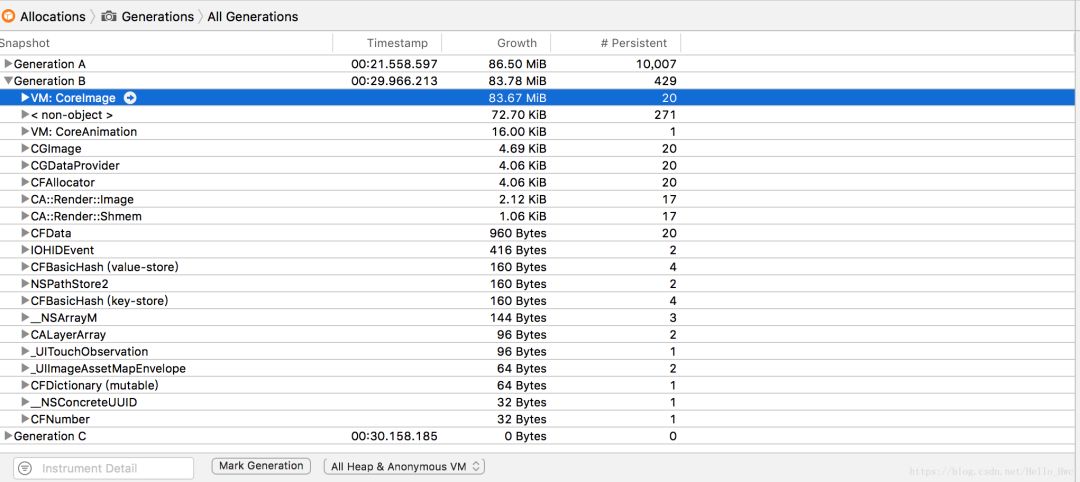This screenshot has height=482, width=1080.
Task: Click the Timestamp column header
Action: point(397,43)
